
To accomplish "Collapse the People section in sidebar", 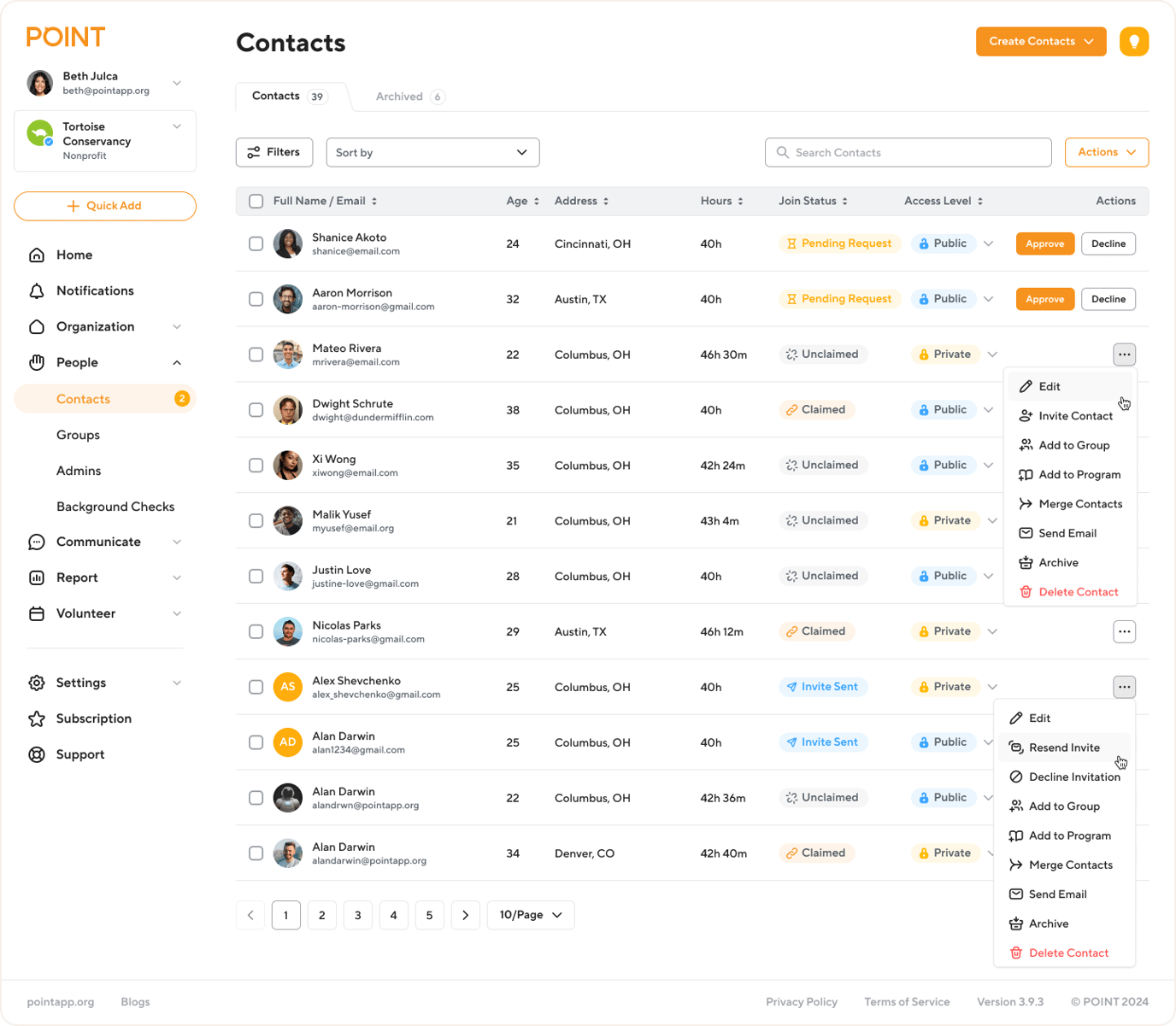I will (177, 362).
